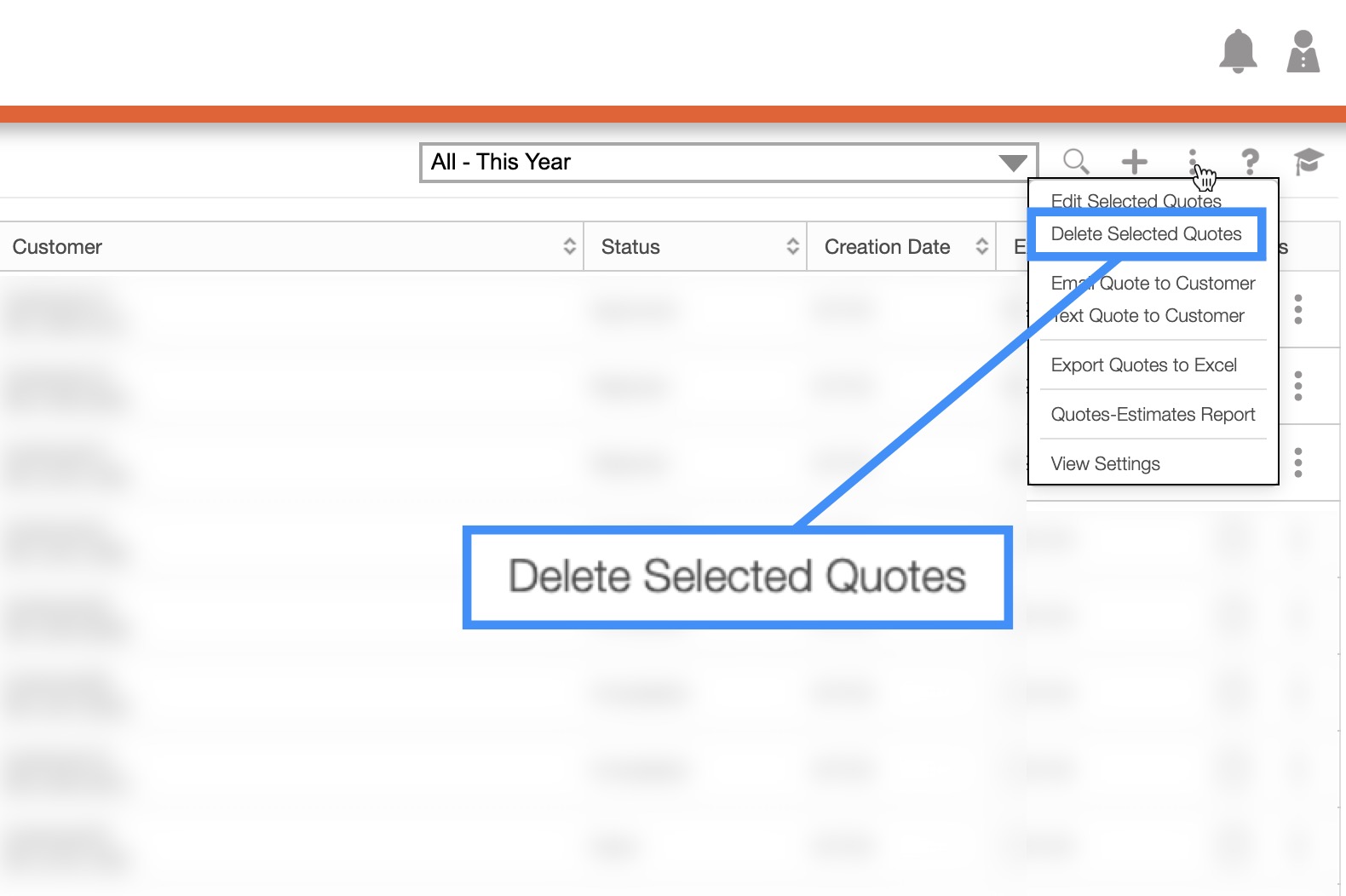The image size is (1346, 896).
Task: Click the toolbar three-dot more actions icon
Action: coord(1193,159)
